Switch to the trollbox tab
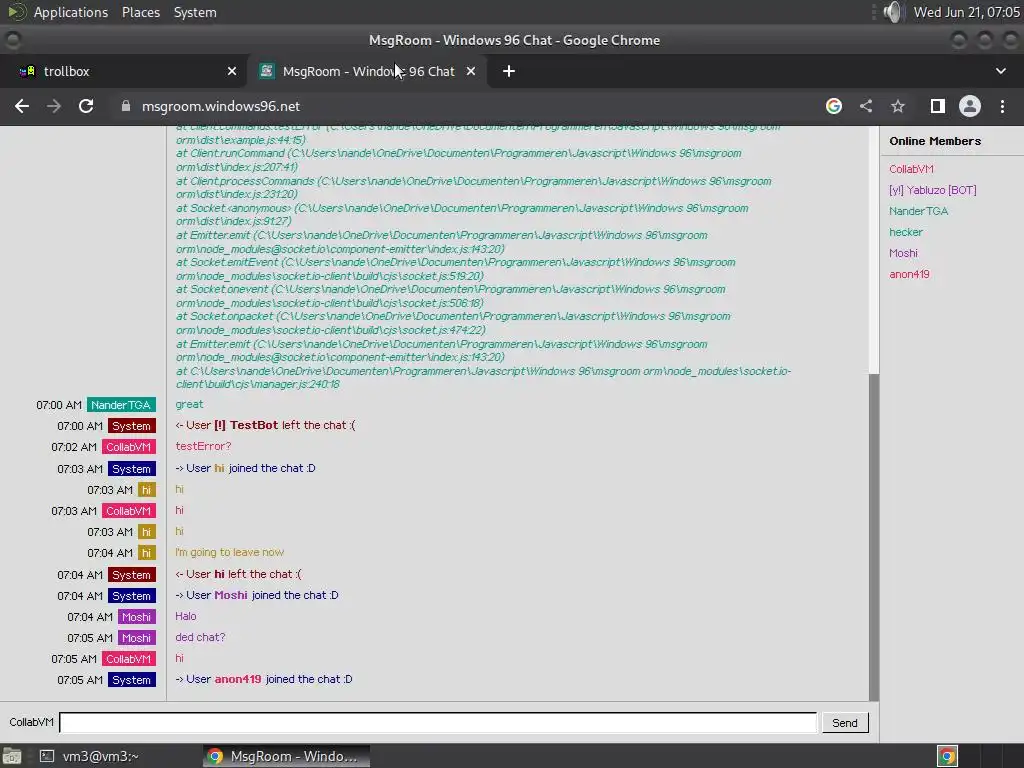1024x768 pixels. (123, 71)
